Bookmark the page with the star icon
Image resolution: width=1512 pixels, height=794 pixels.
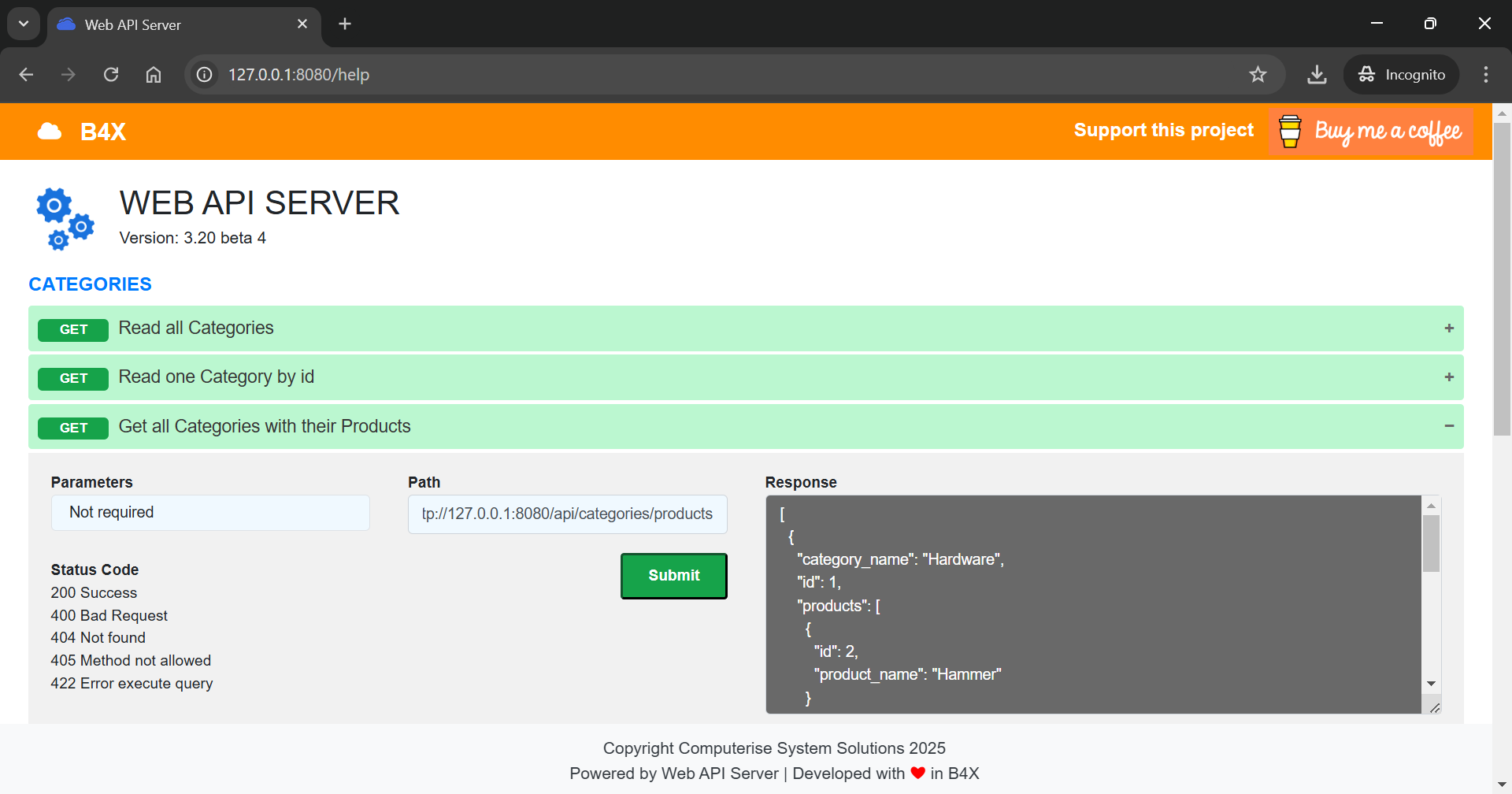click(1258, 74)
